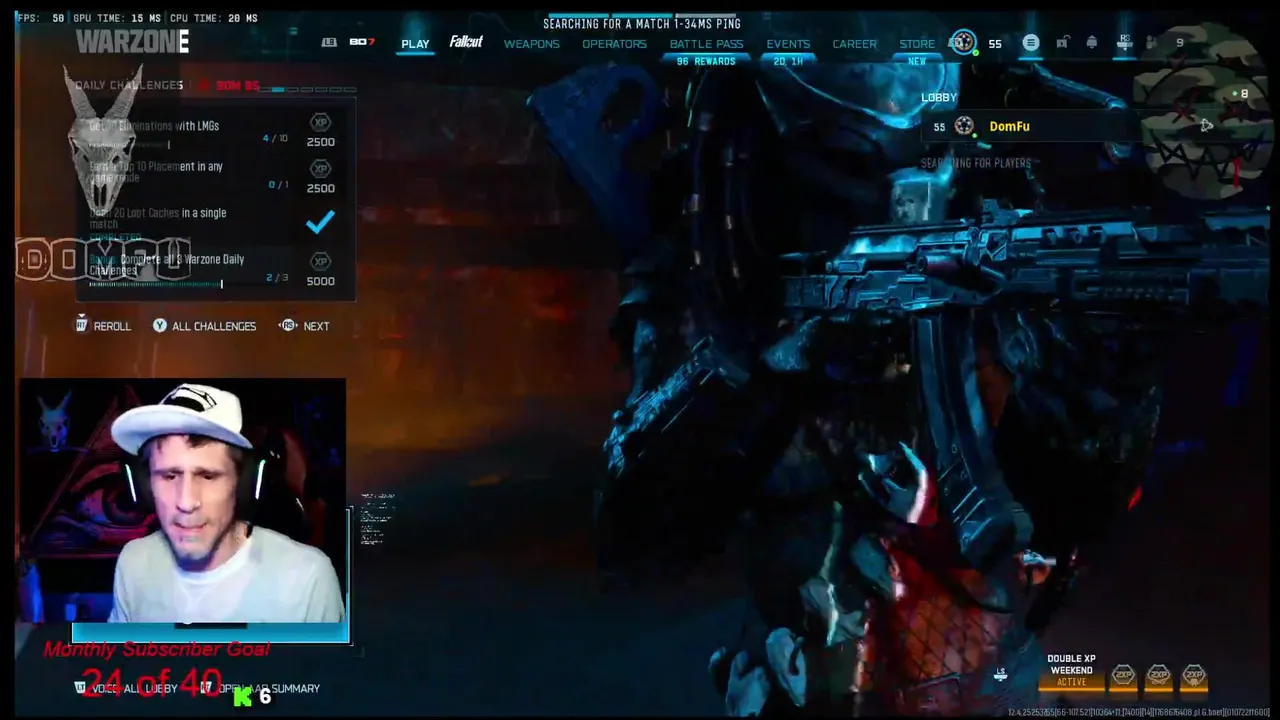Click the event timer under Events
The width and height of the screenshot is (1280, 720).
(x=788, y=62)
